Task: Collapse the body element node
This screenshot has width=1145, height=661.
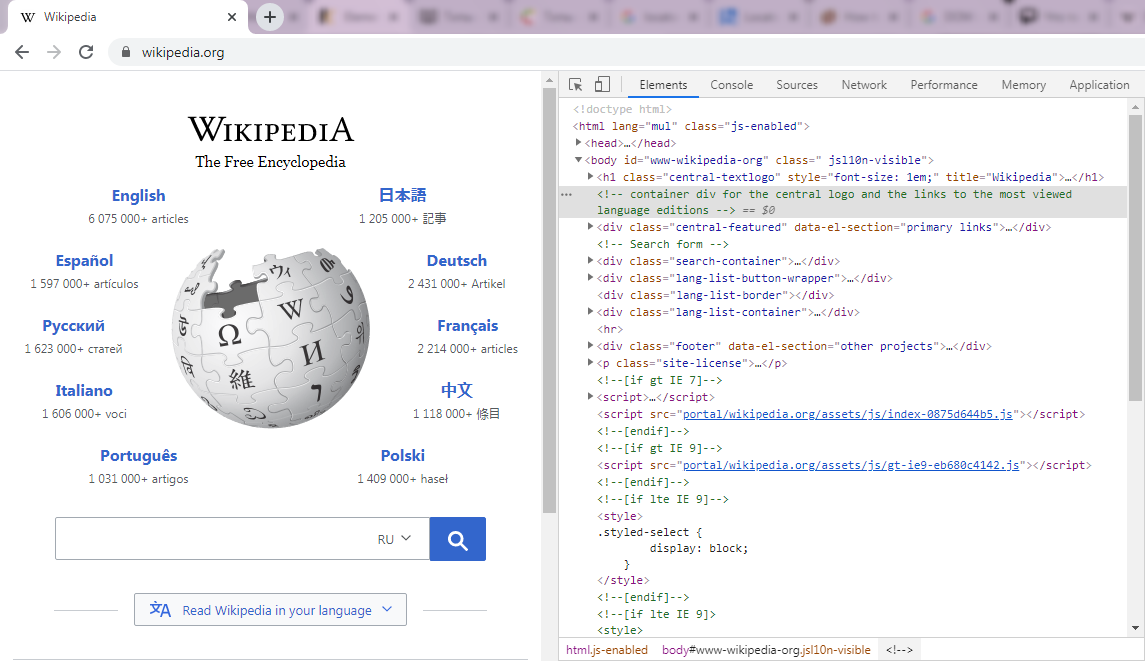Action: (578, 160)
